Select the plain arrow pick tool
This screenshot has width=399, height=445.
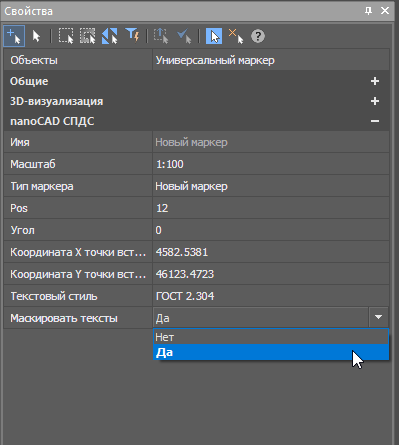[36, 36]
